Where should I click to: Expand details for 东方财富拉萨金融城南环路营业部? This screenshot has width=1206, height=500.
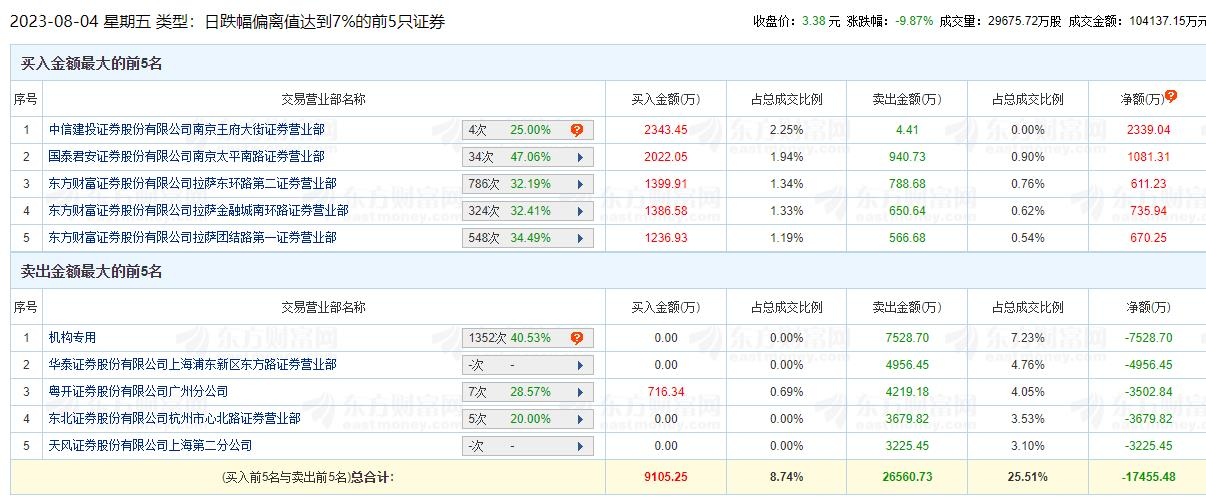pos(580,211)
